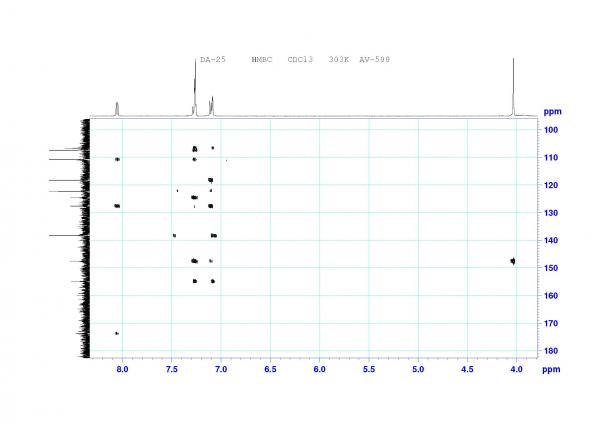Image resolution: width=600 pixels, height=424 pixels.
Task: Select the cross peak at 7.07 ppm, 138 ppm
Action: coord(214,236)
